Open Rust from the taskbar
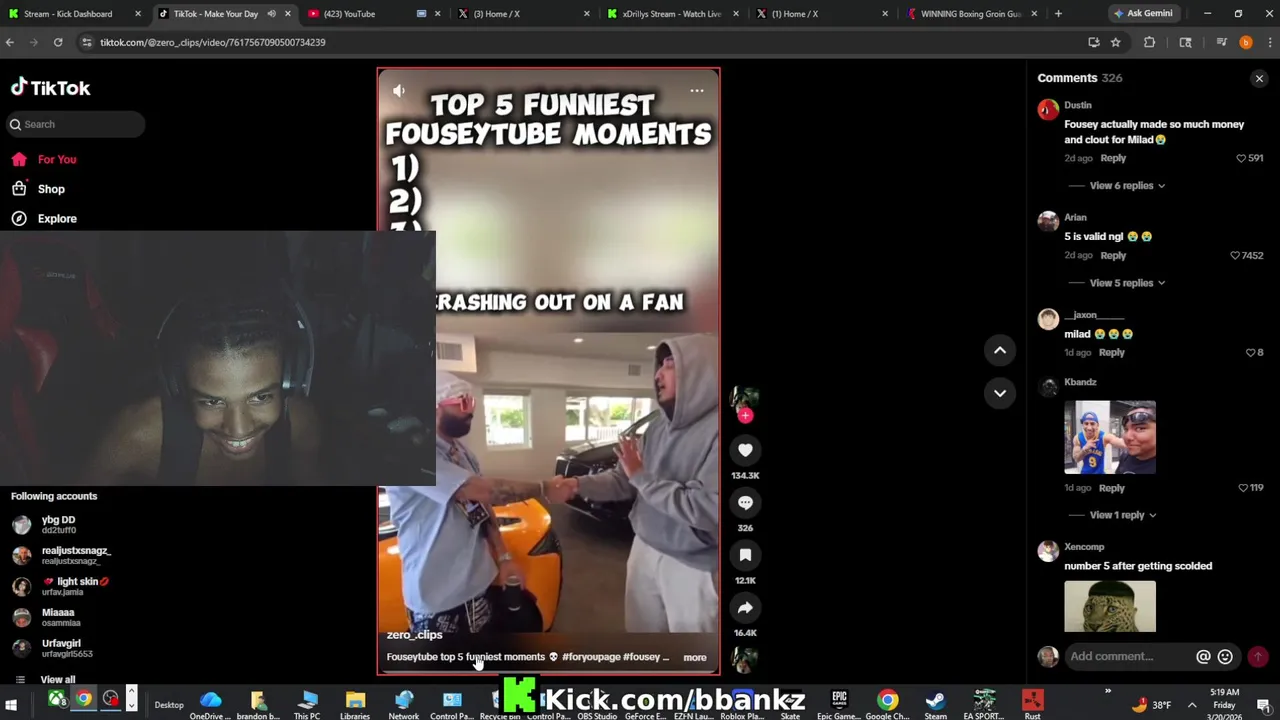This screenshot has width=1280, height=720. (x=1032, y=704)
